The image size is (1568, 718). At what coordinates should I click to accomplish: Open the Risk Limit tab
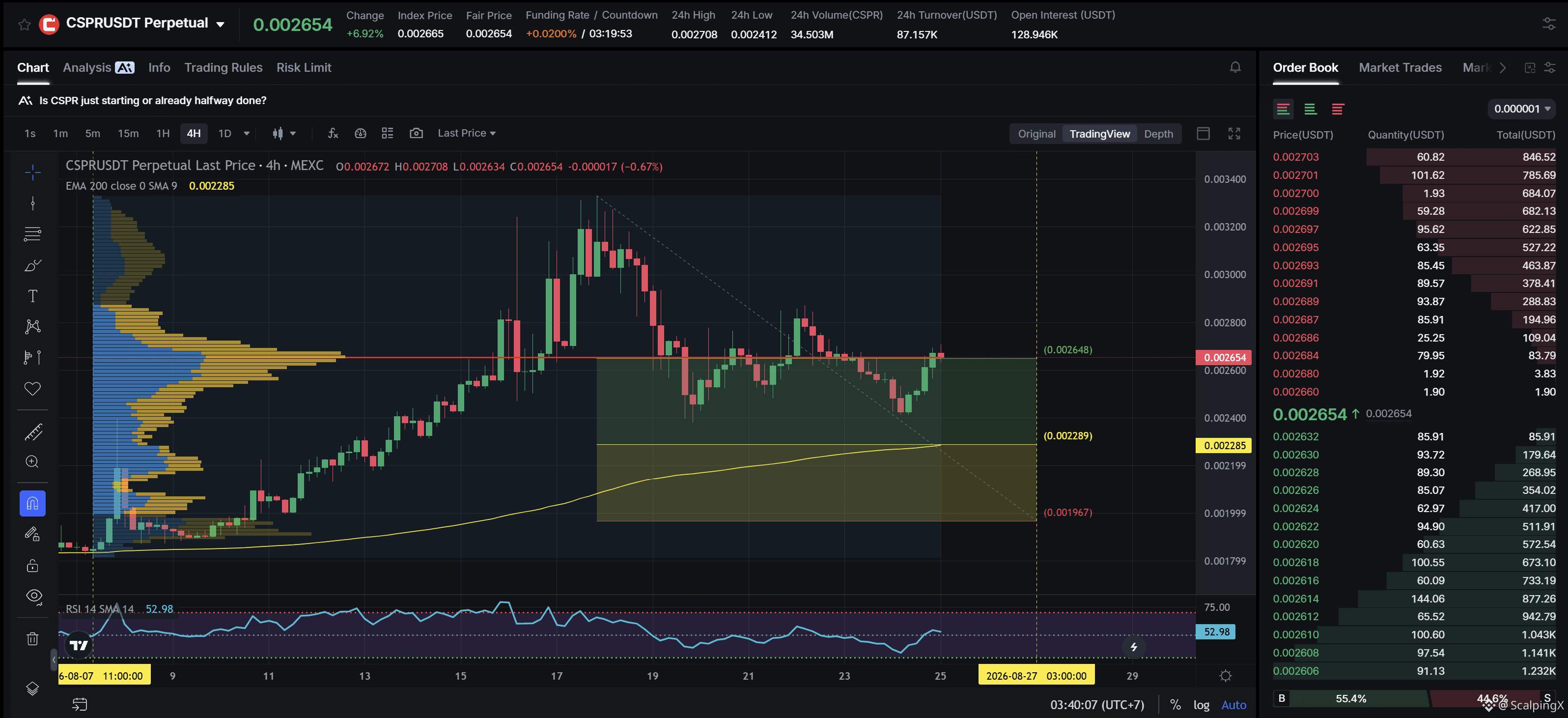click(304, 68)
